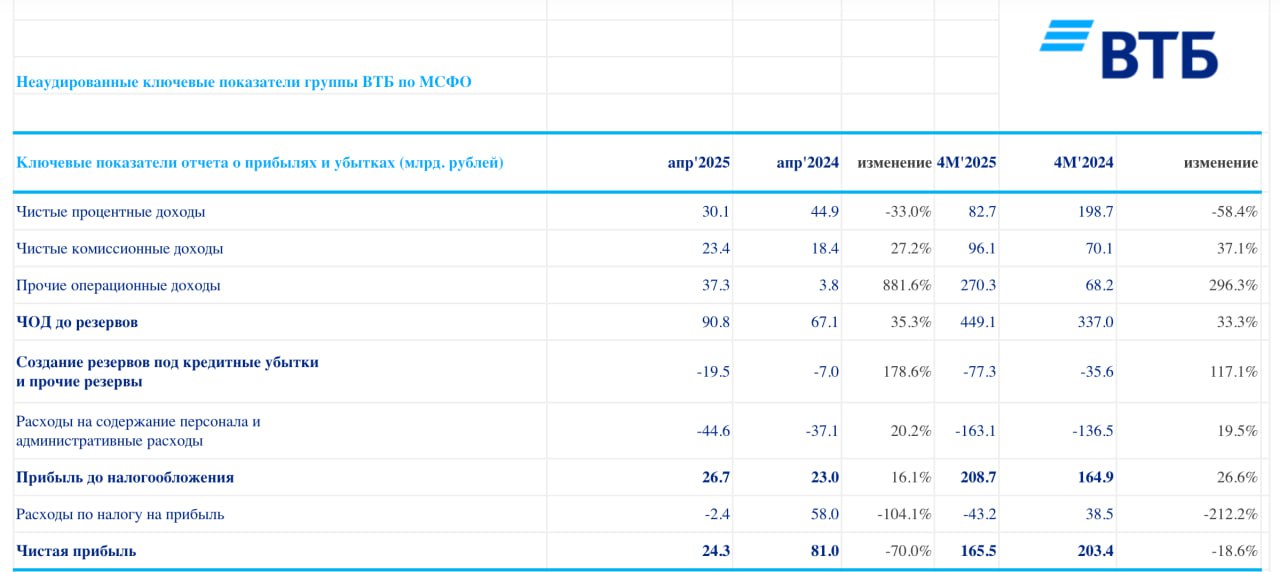
Task: Select the cell with value 67.1
Action: [825, 322]
